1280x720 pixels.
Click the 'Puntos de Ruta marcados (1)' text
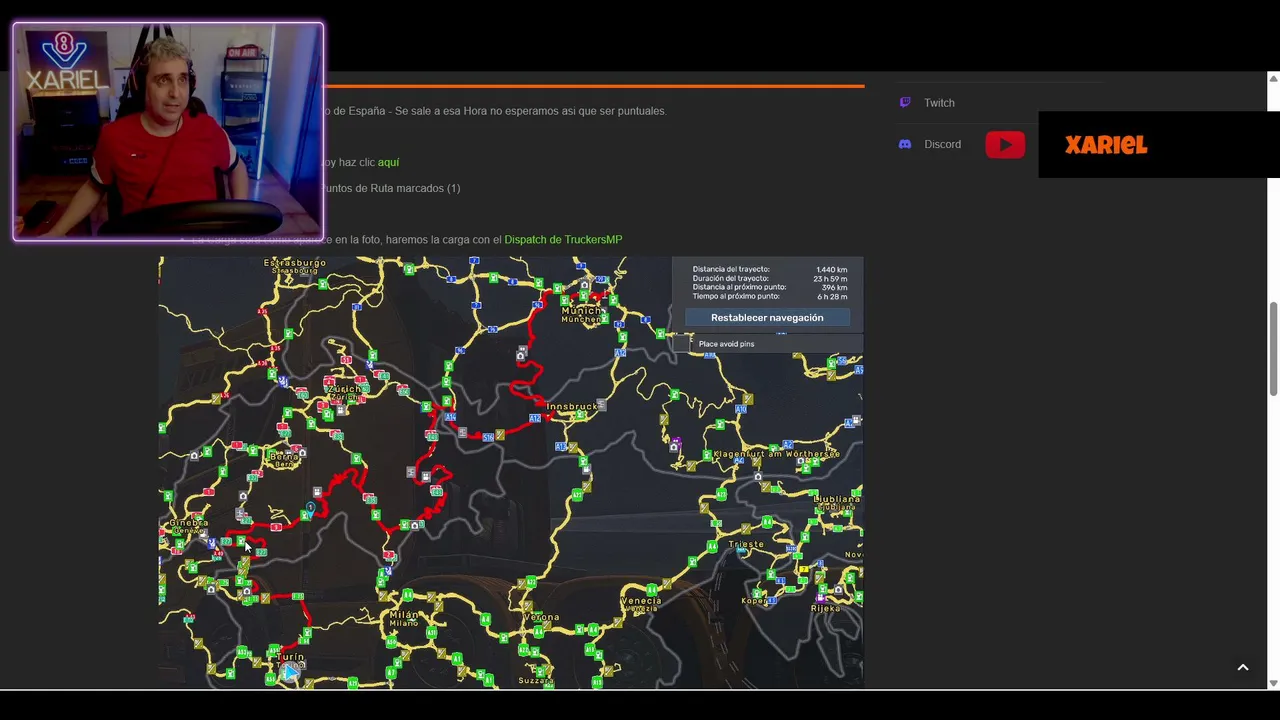coord(390,188)
